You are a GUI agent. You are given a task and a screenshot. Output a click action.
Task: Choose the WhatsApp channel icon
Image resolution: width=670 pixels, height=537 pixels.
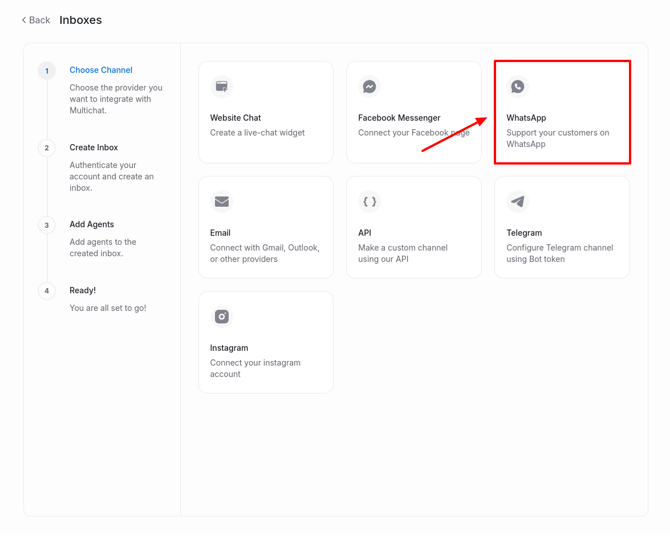518,87
